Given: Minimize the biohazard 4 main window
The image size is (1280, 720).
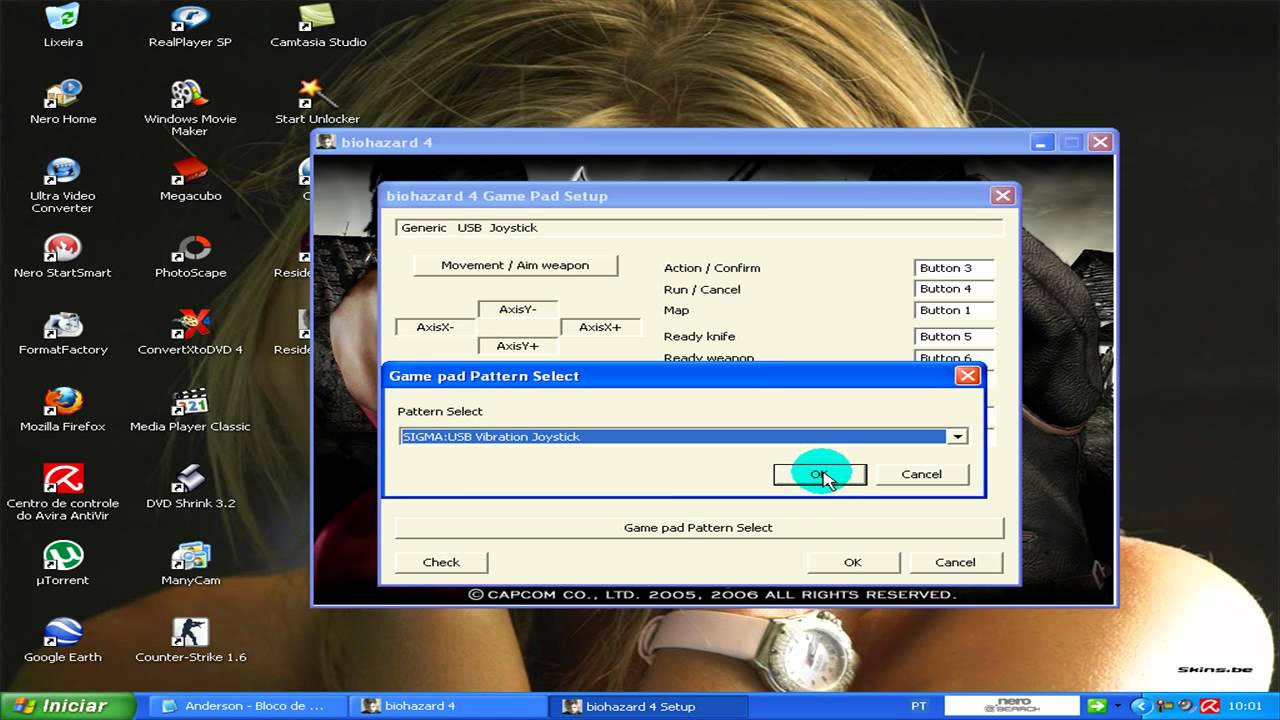Looking at the screenshot, I should tap(1041, 142).
